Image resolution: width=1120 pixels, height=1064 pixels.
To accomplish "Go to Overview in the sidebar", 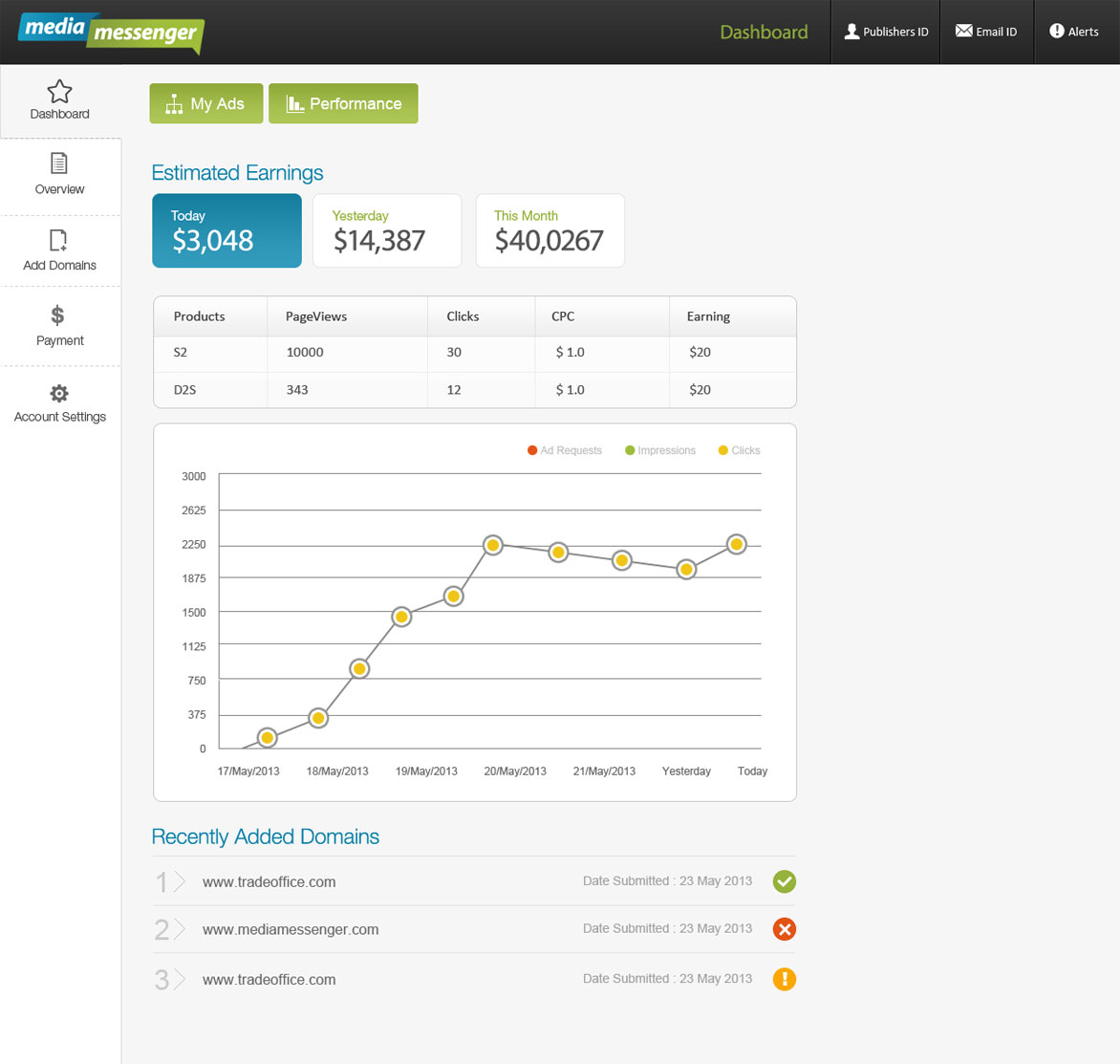I will tap(60, 175).
